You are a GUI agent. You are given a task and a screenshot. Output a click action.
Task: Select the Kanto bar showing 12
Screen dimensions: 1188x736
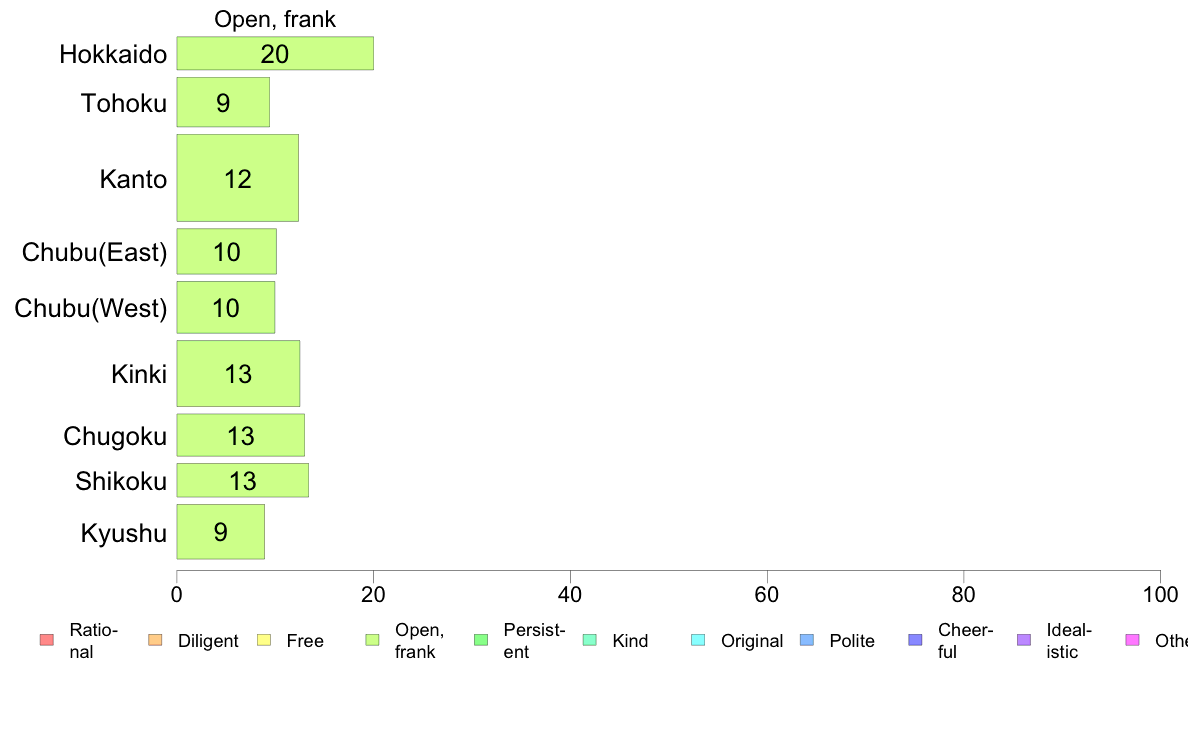click(238, 178)
